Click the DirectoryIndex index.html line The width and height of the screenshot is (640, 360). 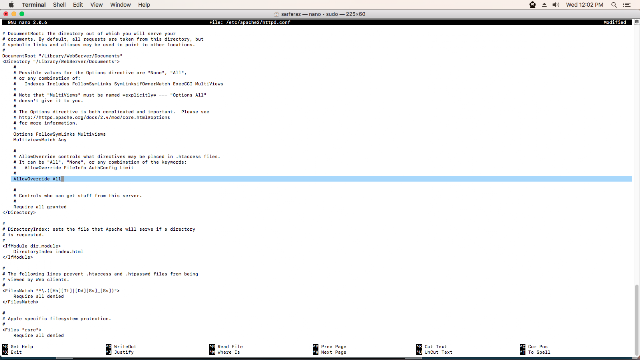(x=48, y=251)
